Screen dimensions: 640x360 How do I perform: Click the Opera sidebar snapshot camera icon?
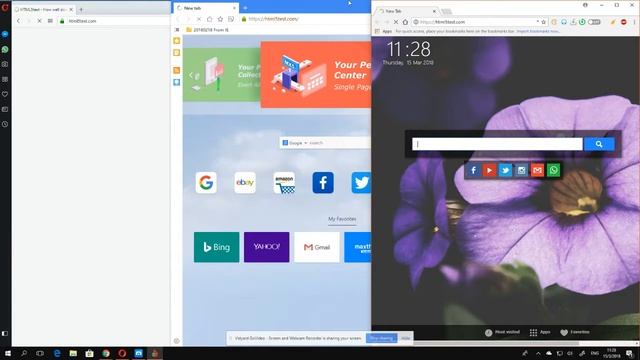5,64
